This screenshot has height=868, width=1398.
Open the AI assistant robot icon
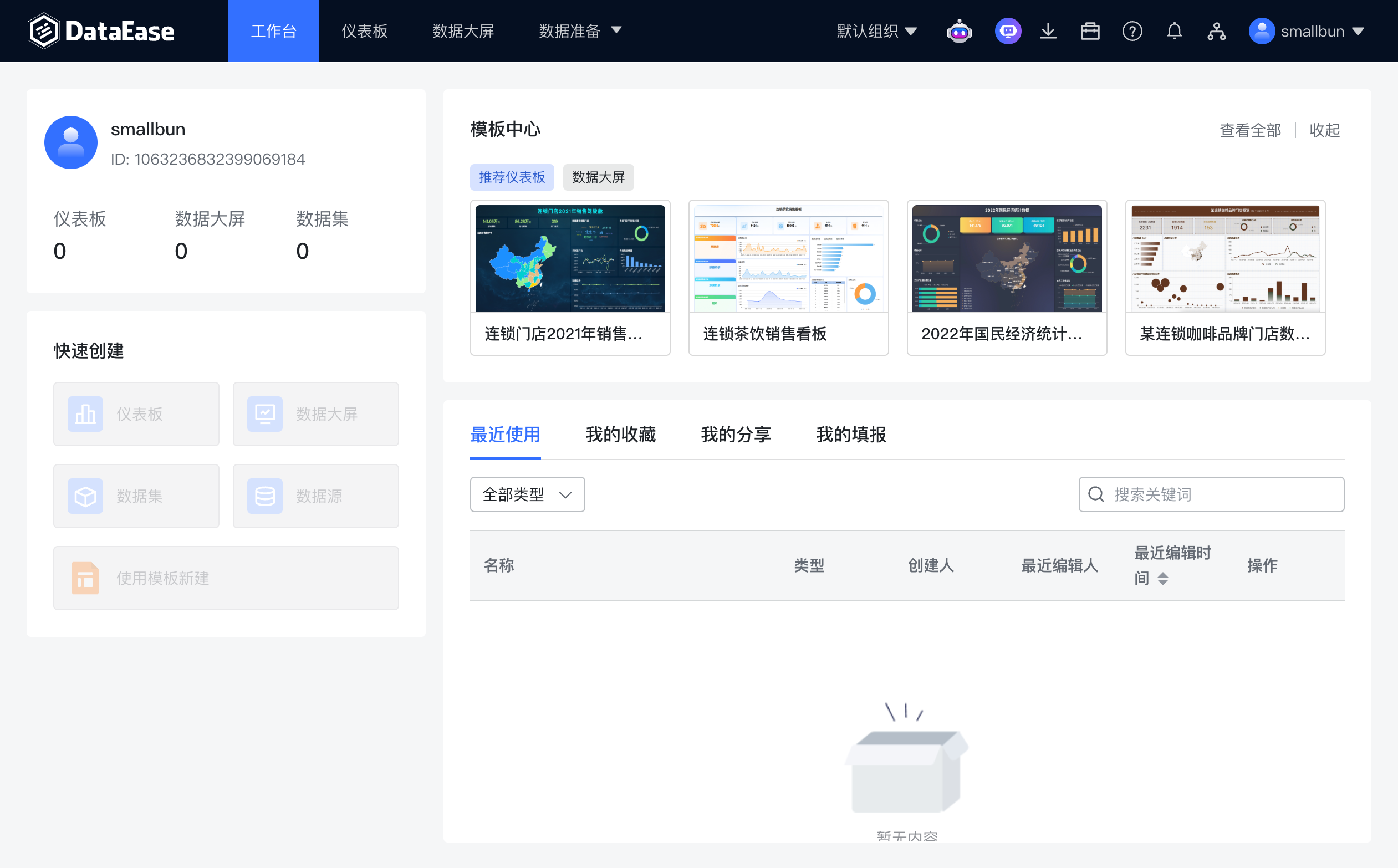click(x=960, y=31)
